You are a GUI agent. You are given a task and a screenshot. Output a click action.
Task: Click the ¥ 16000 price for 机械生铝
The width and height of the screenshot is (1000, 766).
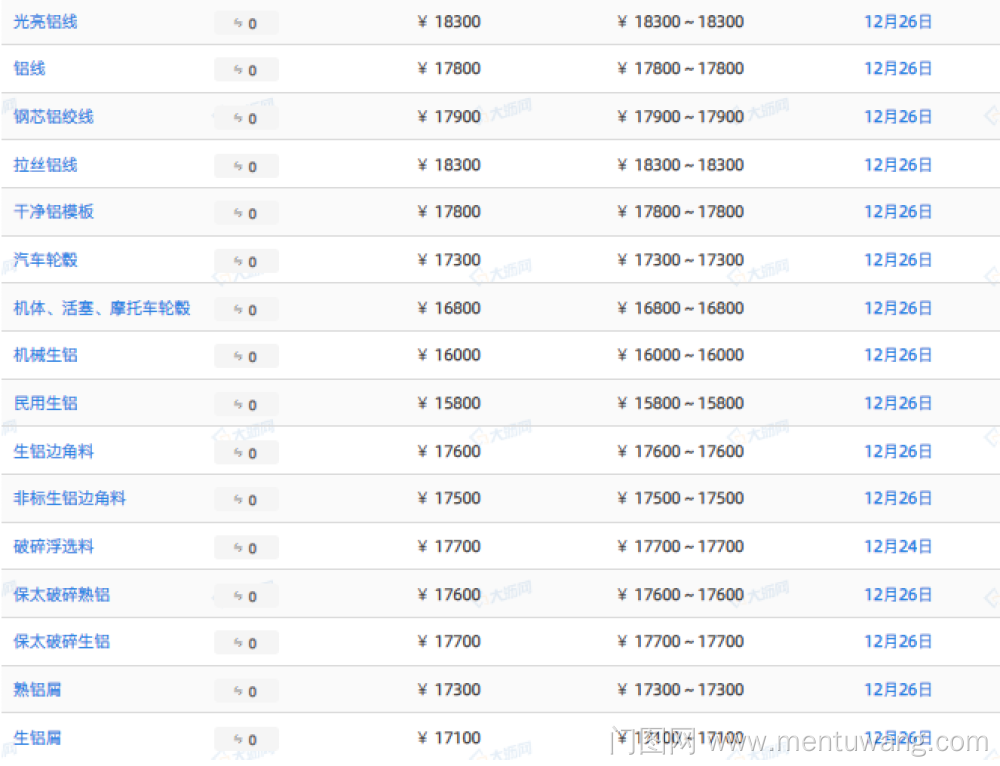tap(449, 356)
